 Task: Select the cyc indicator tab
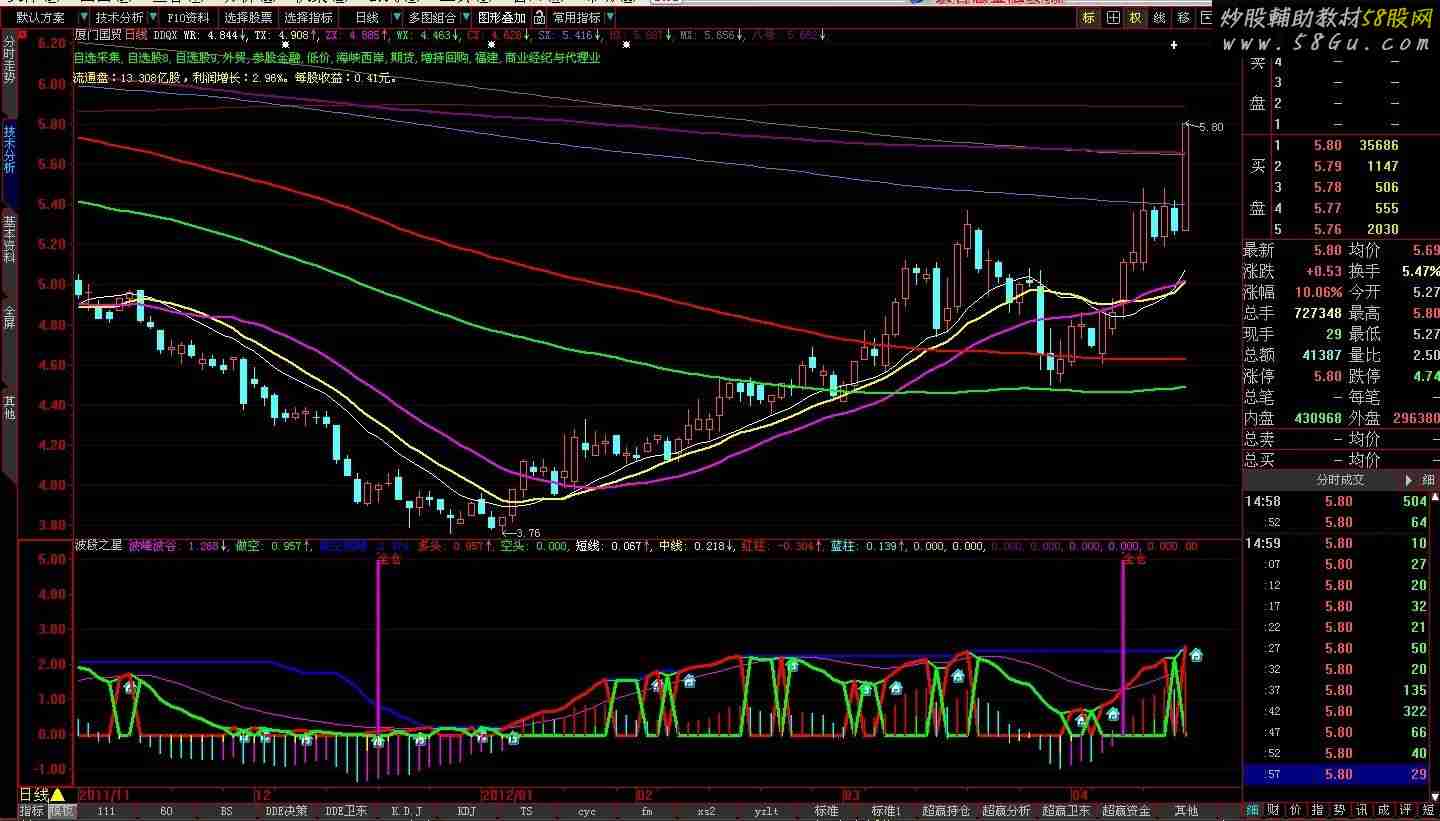586,811
